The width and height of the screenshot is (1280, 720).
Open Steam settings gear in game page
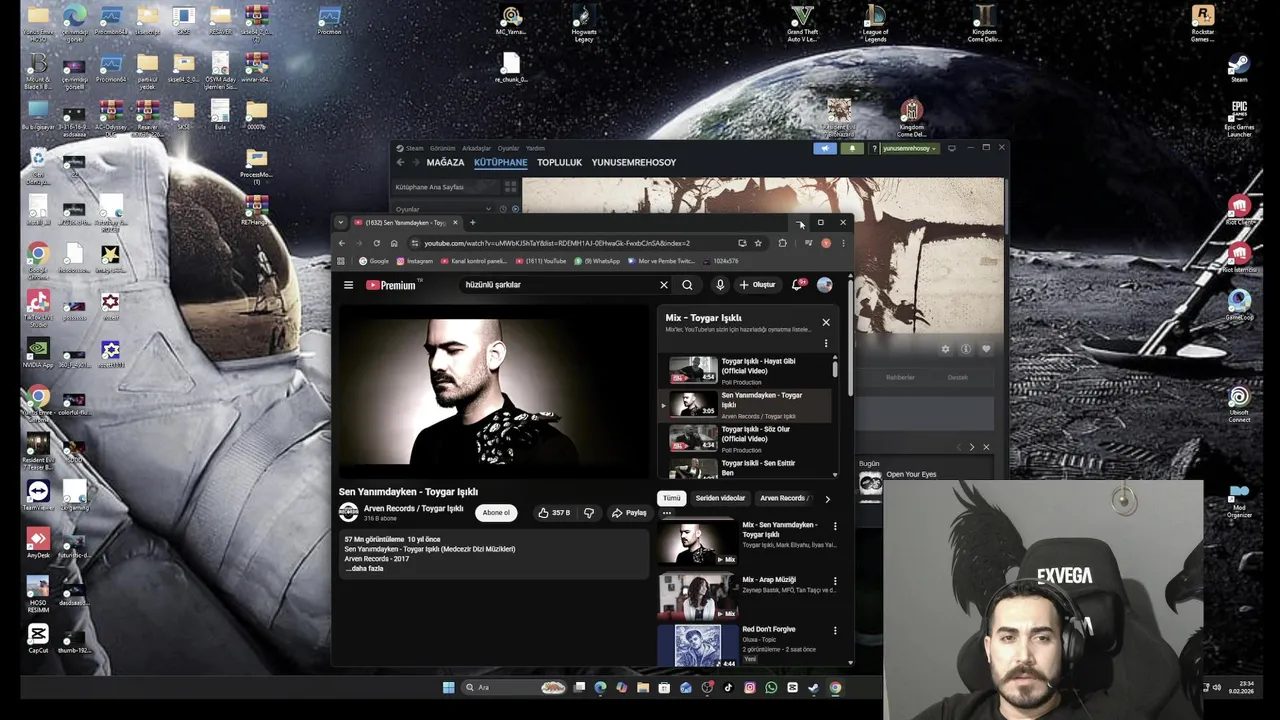pos(945,349)
